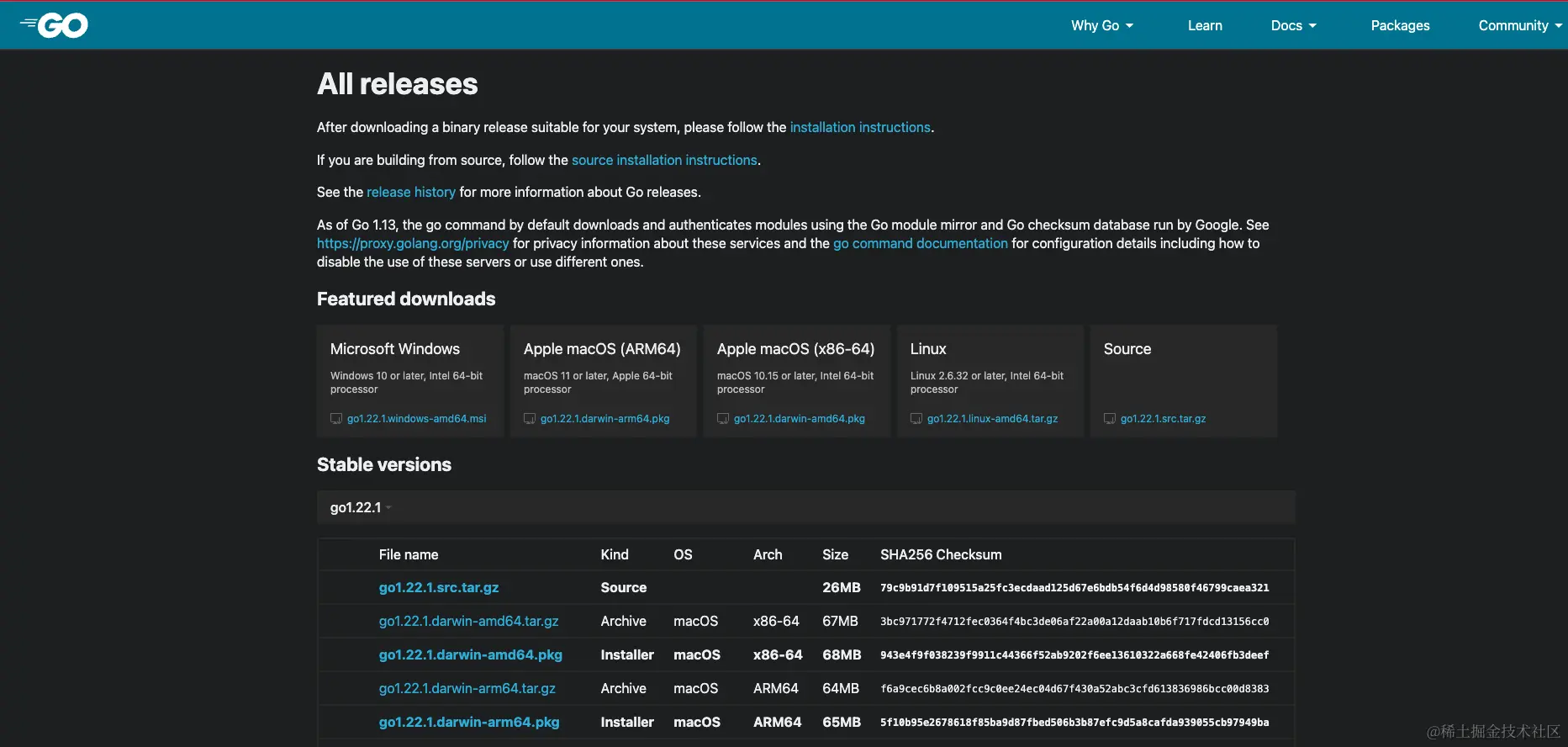Download featured go1.22.1.src.tar.gz source

click(x=1163, y=419)
